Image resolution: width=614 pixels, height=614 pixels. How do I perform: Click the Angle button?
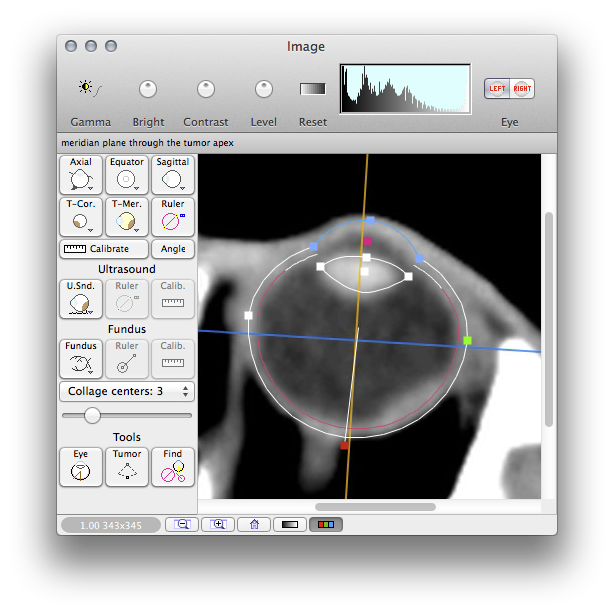[x=173, y=249]
